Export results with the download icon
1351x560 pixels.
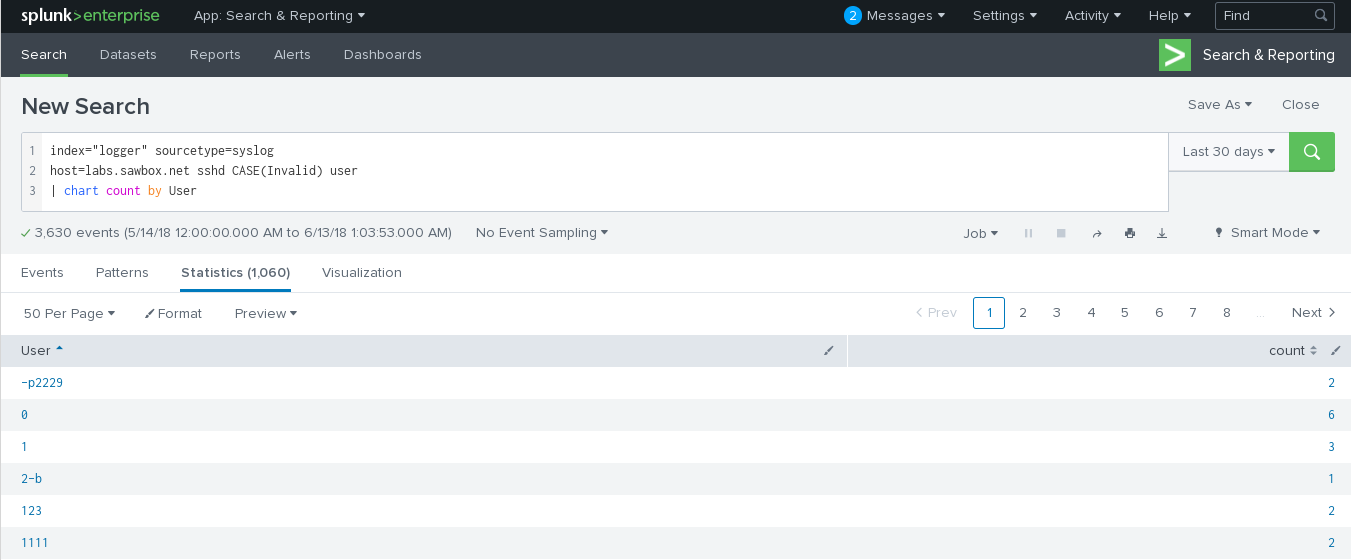pyautogui.click(x=1162, y=233)
